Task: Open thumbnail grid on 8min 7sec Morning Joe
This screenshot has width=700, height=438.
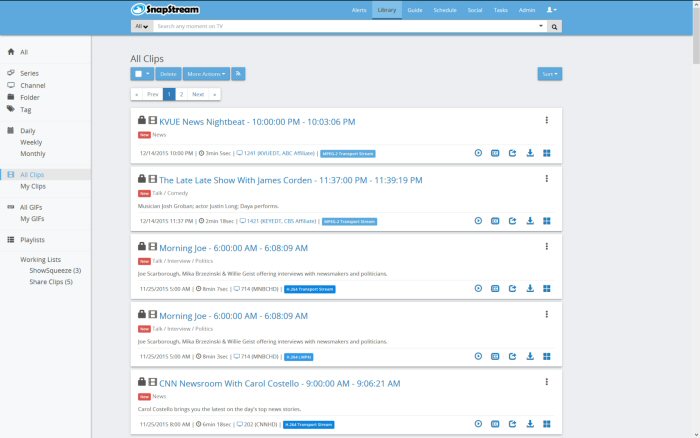Action: click(547, 288)
